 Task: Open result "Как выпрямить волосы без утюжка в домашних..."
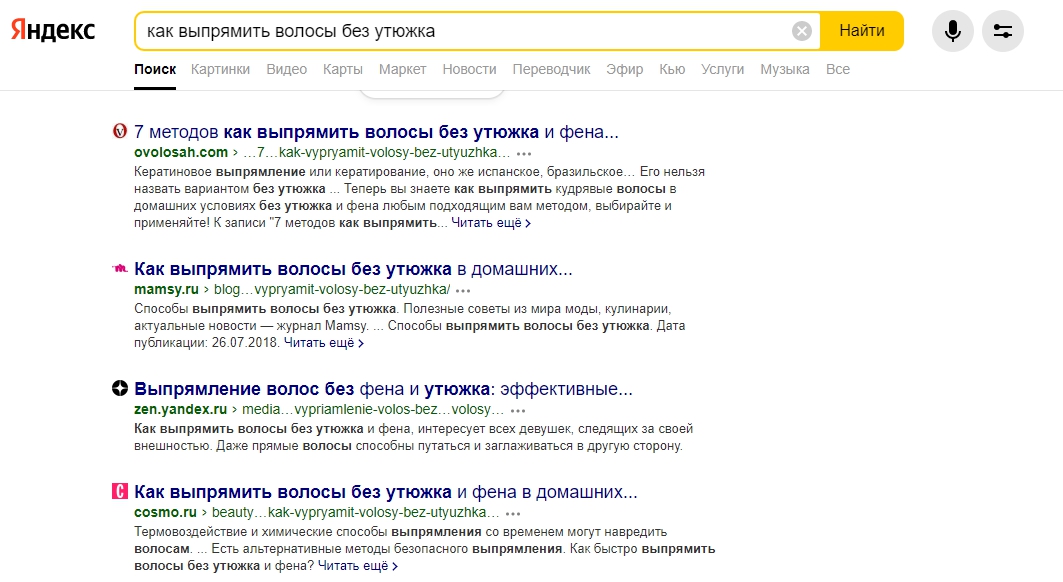click(353, 269)
